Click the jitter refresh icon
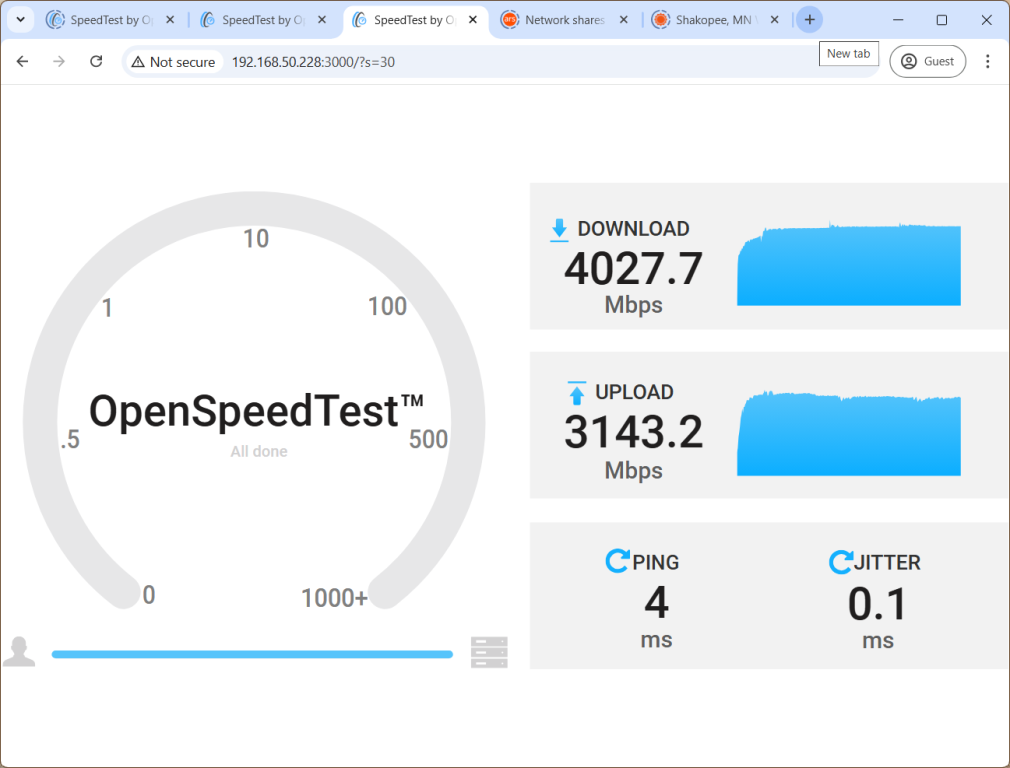The height and width of the screenshot is (768, 1010). pyautogui.click(x=840, y=562)
